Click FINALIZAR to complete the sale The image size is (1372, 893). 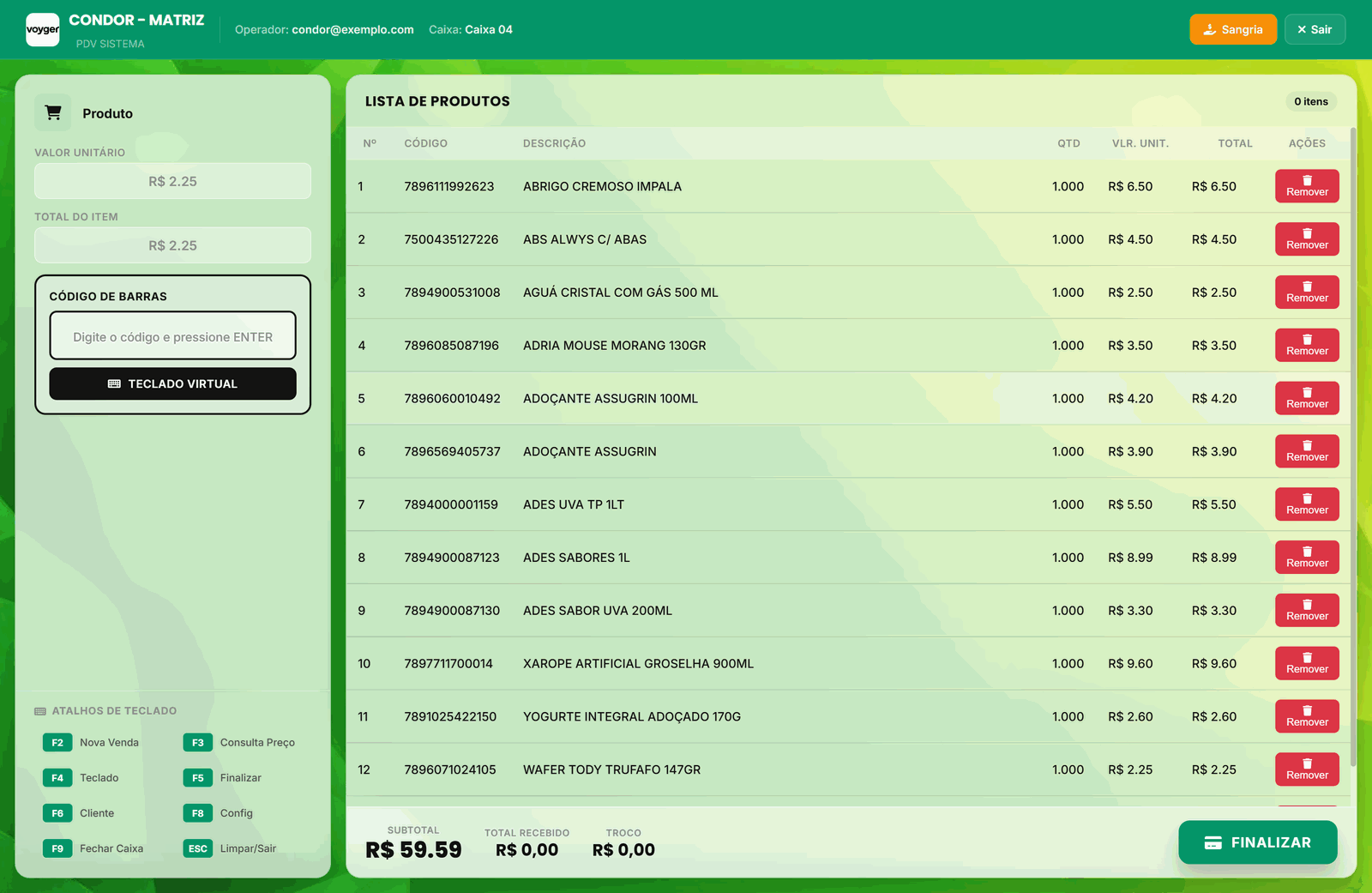pos(1257,842)
